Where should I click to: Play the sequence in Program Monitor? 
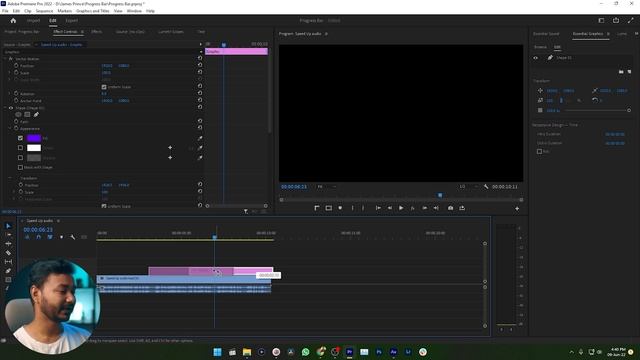point(401,208)
